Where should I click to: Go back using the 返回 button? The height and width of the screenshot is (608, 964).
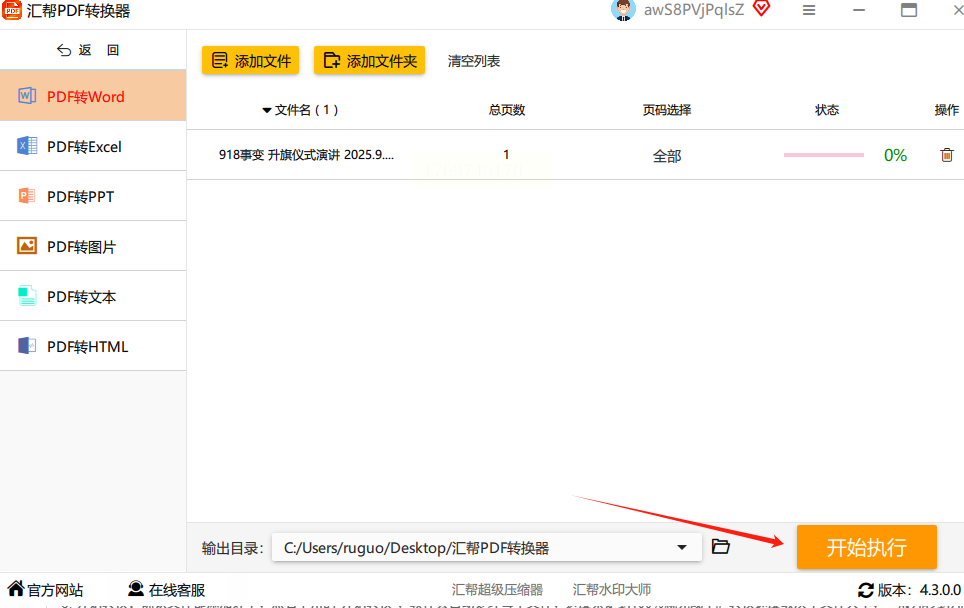pyautogui.click(x=88, y=50)
